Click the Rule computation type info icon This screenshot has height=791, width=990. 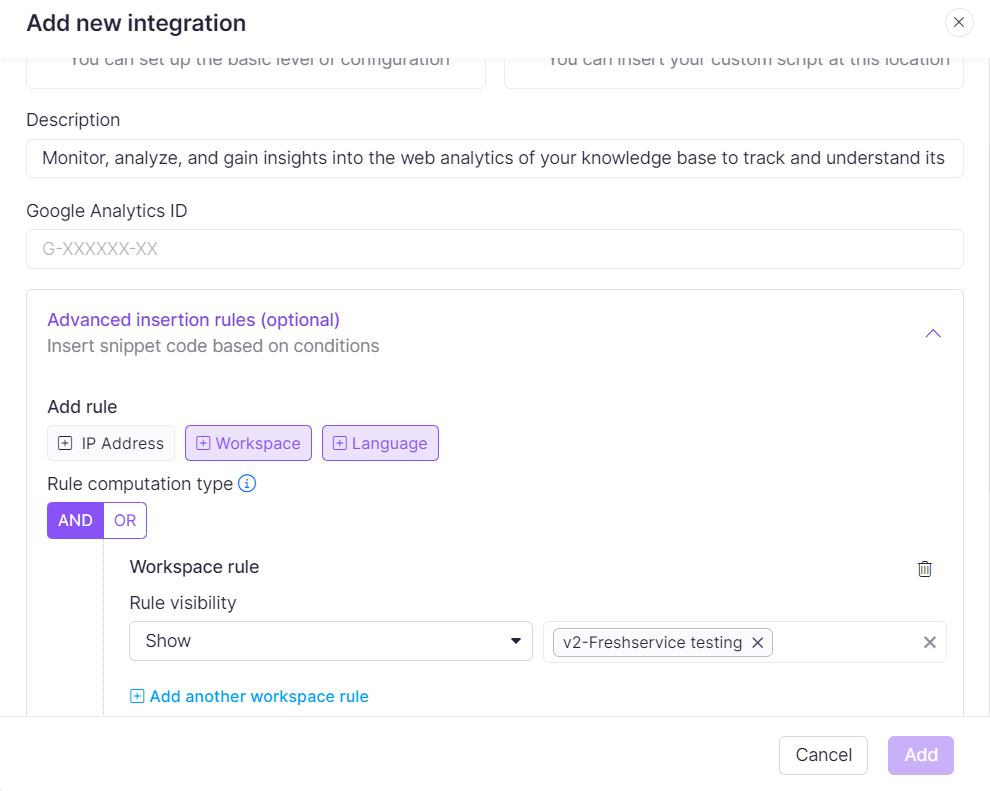click(x=247, y=484)
